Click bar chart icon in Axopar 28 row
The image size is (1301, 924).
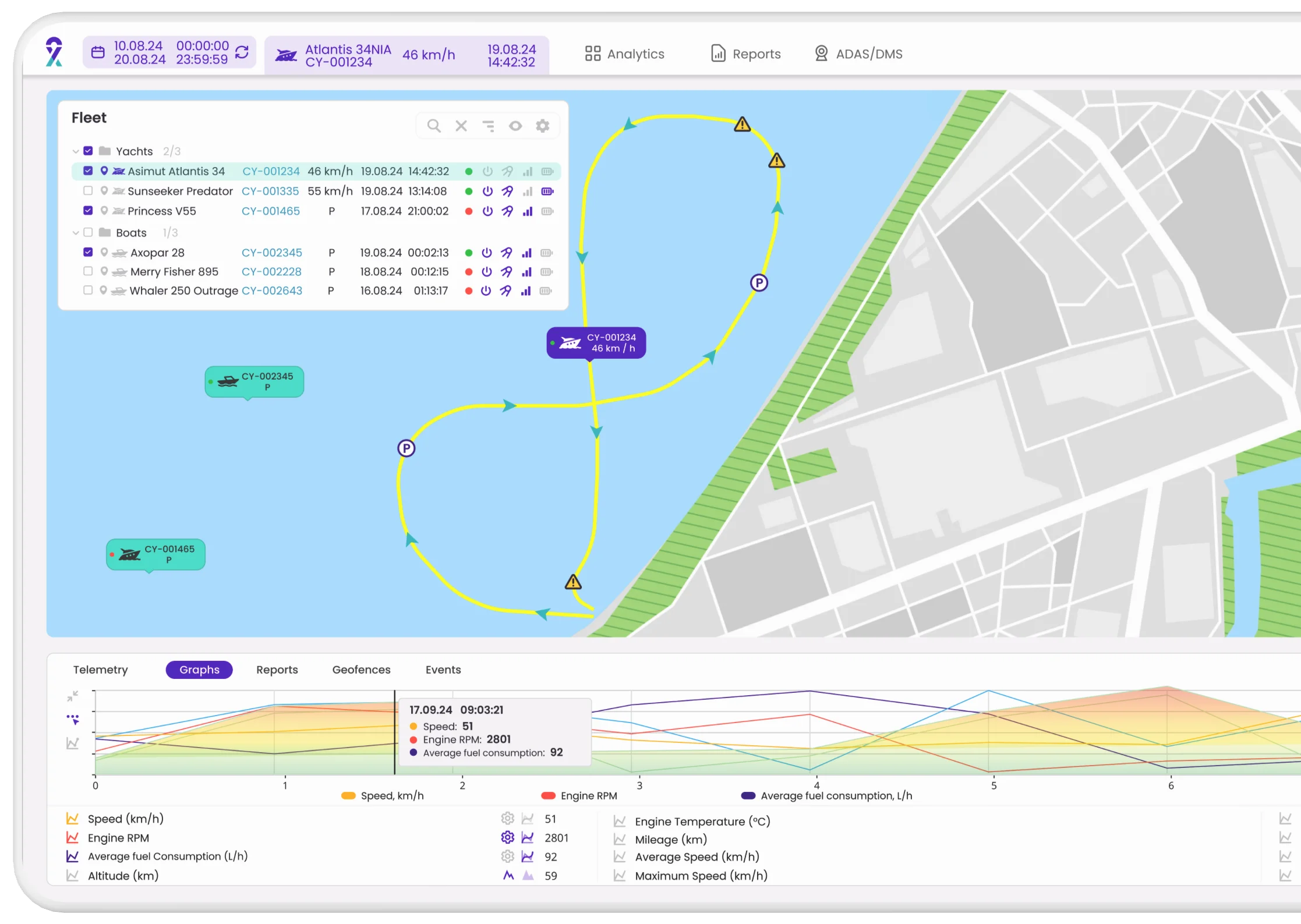pos(527,253)
